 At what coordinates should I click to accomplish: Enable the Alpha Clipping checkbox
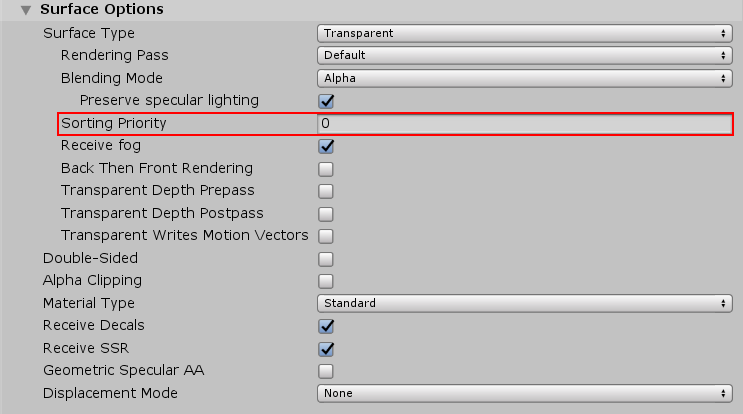pyautogui.click(x=326, y=281)
